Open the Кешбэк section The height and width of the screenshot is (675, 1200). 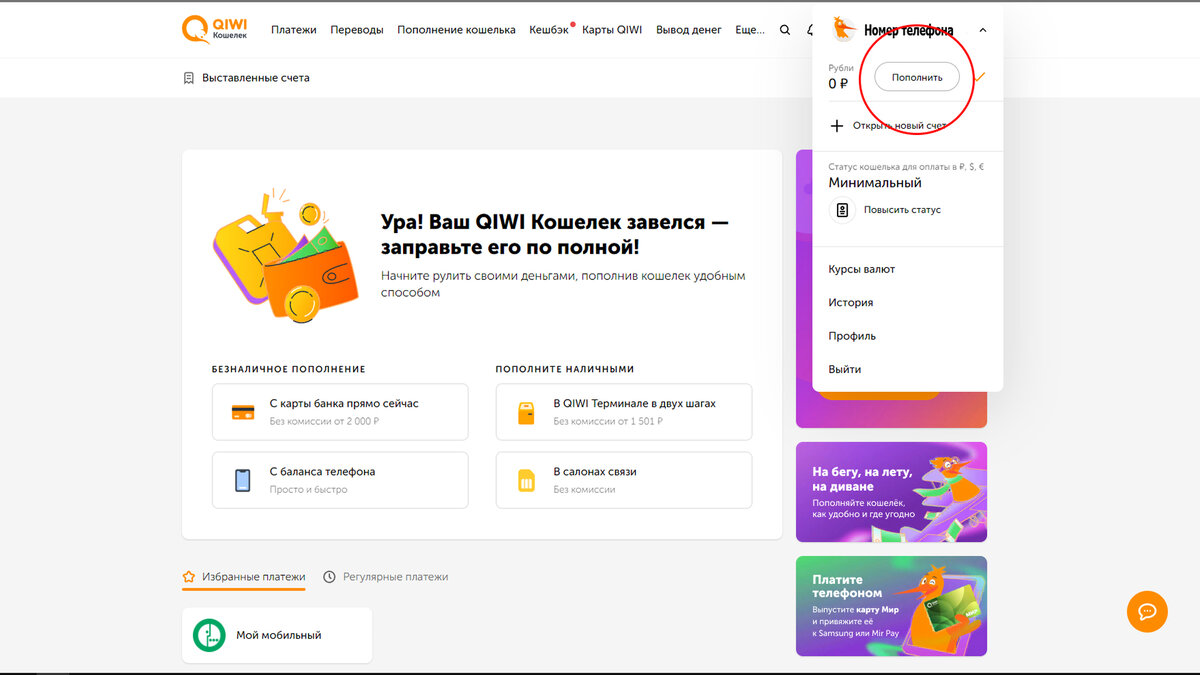pyautogui.click(x=549, y=30)
